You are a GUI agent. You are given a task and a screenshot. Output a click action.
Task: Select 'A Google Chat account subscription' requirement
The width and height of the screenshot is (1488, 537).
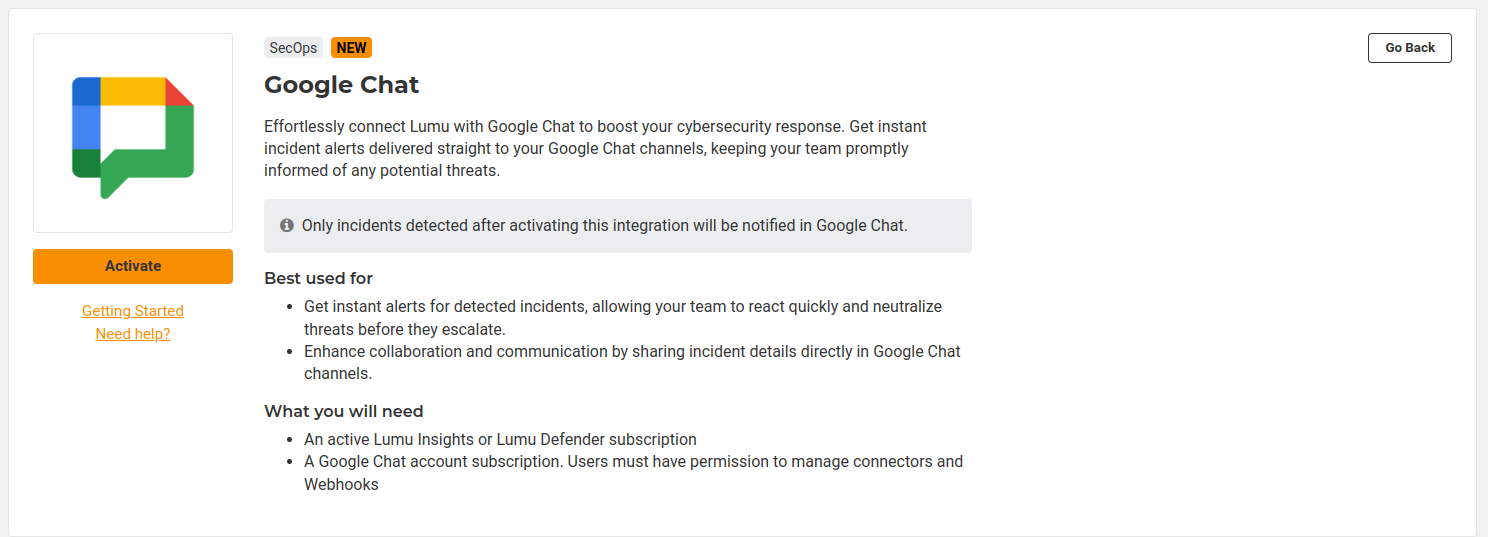click(x=633, y=462)
